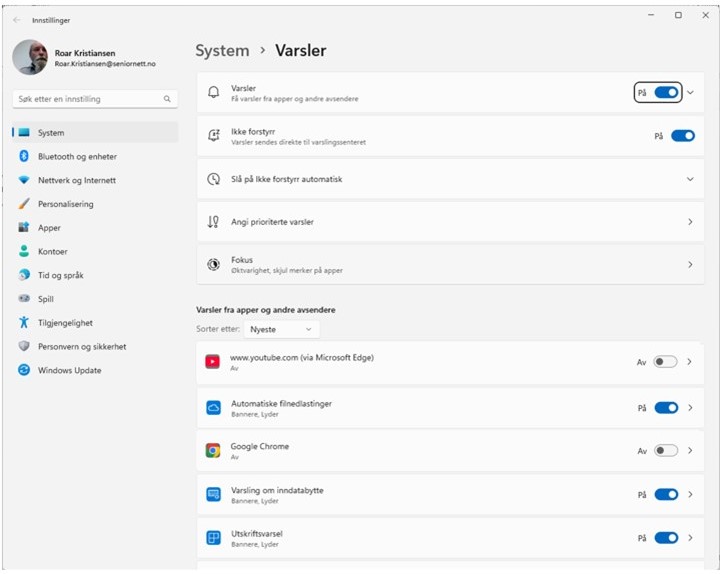Click the back arrow in title bar

pos(17,20)
